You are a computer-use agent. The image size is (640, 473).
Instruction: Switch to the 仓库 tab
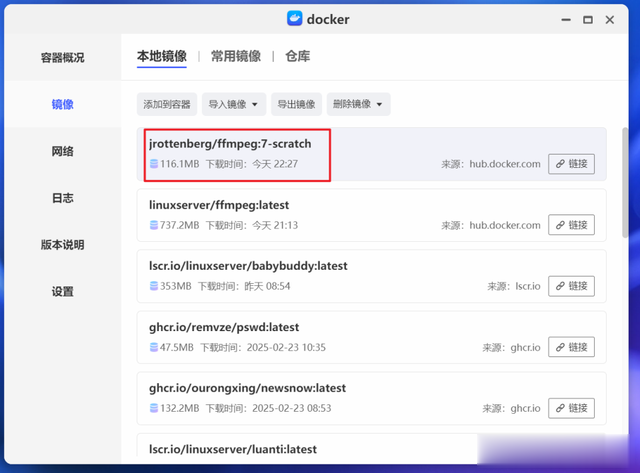(298, 56)
